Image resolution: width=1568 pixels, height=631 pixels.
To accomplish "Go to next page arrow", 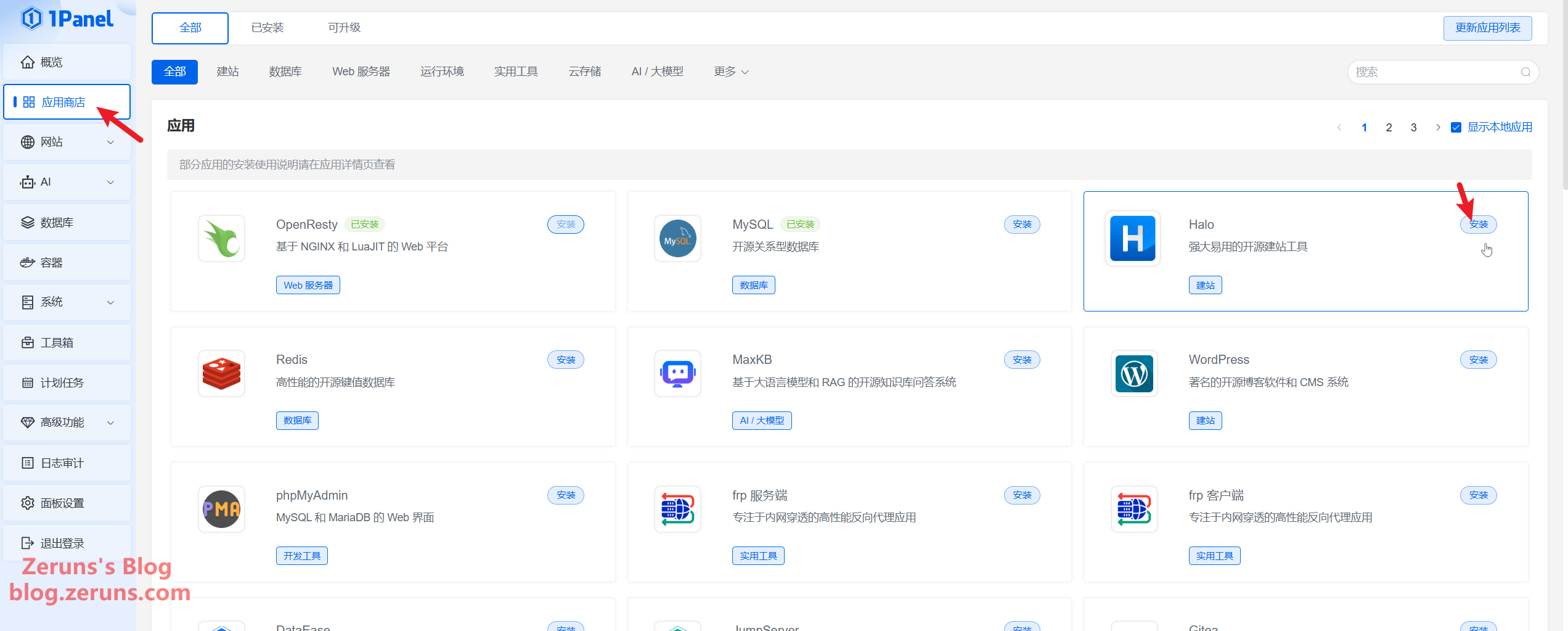I will (1437, 128).
